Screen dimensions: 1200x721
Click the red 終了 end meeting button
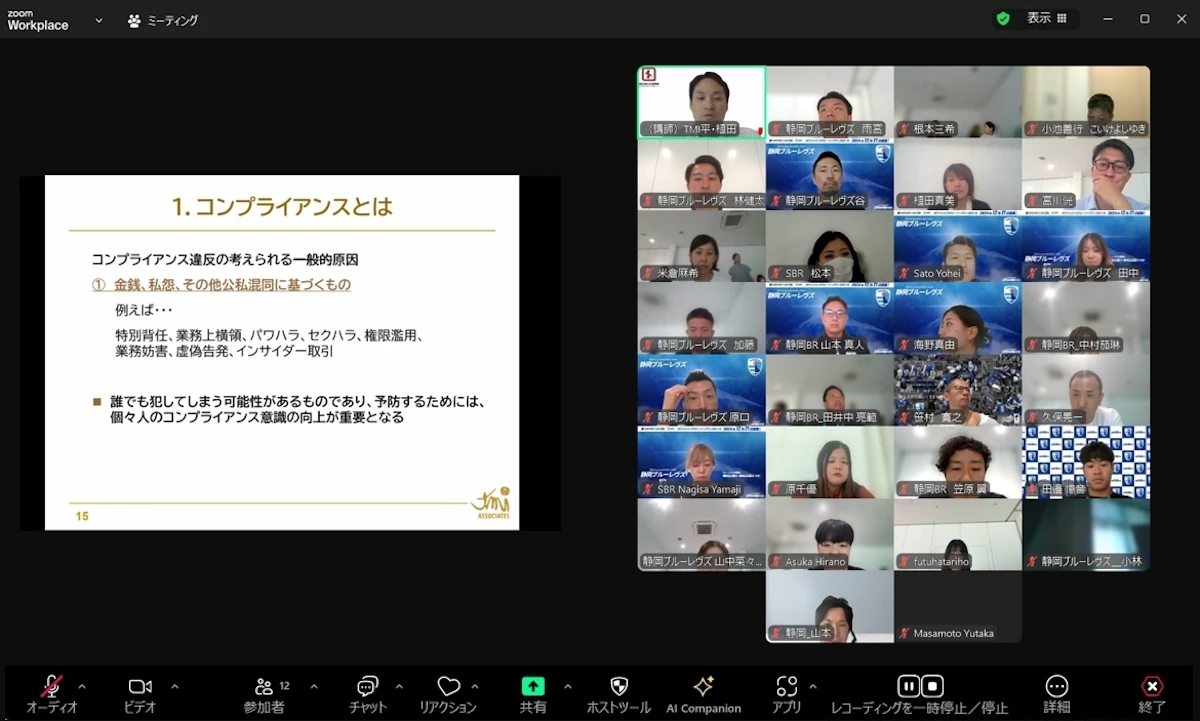tap(1152, 687)
